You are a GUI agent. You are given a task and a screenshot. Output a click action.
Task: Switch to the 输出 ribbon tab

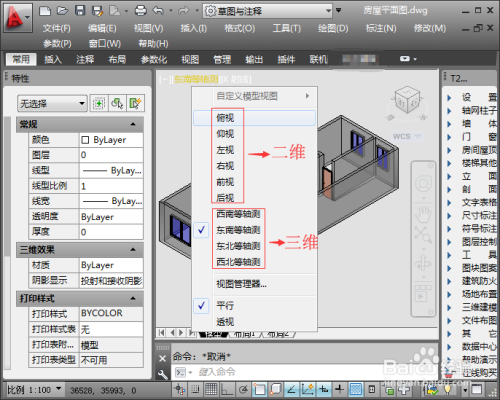254,59
